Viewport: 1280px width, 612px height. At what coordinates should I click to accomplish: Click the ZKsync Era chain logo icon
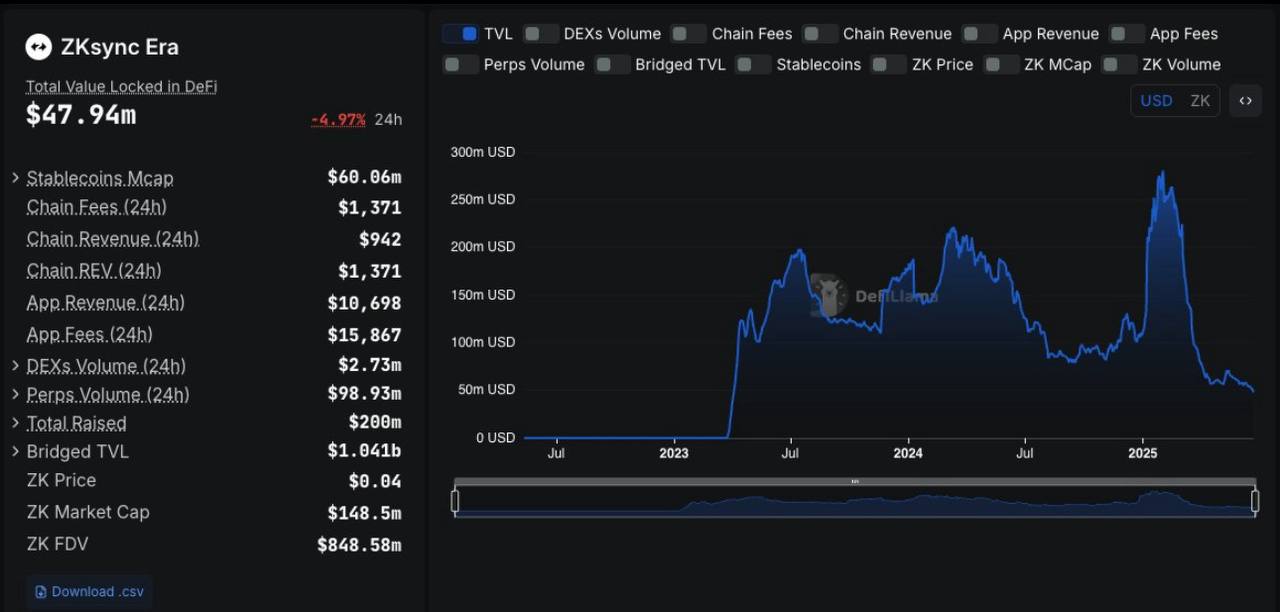38,47
